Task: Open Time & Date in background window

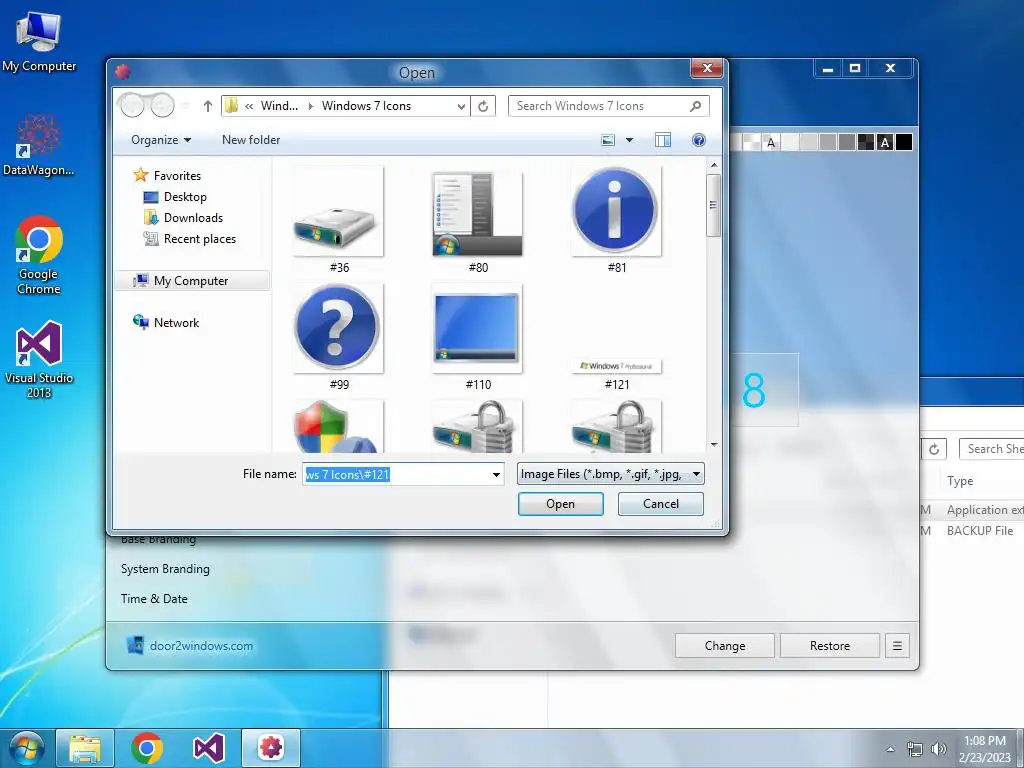Action: click(154, 599)
